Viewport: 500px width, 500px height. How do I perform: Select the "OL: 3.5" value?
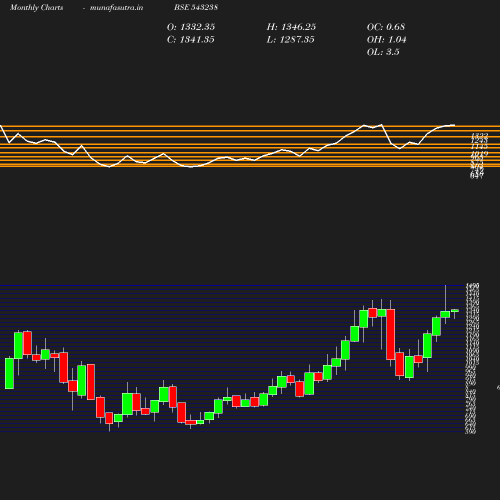(383, 52)
